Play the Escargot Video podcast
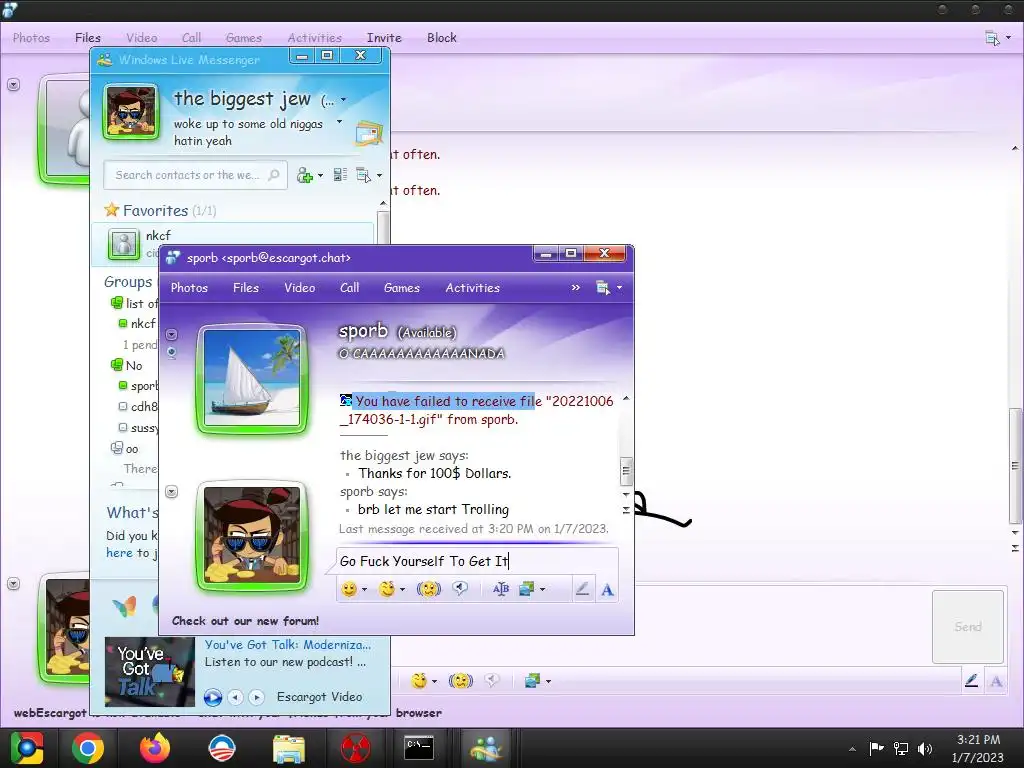This screenshot has width=1024, height=768. coord(213,697)
